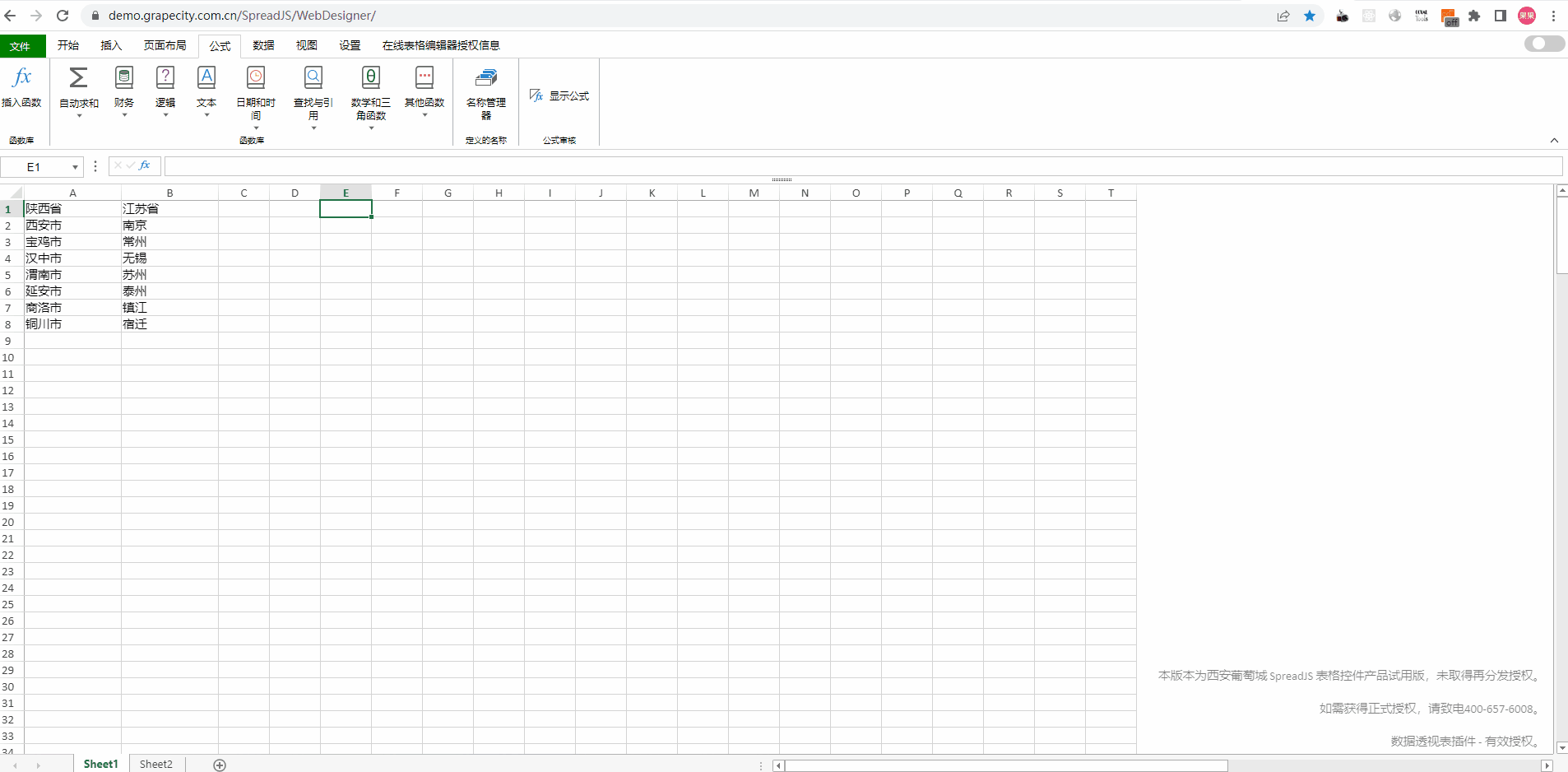Reload the page with the refresh icon
Screen dimensions: 1568x772
tap(63, 16)
